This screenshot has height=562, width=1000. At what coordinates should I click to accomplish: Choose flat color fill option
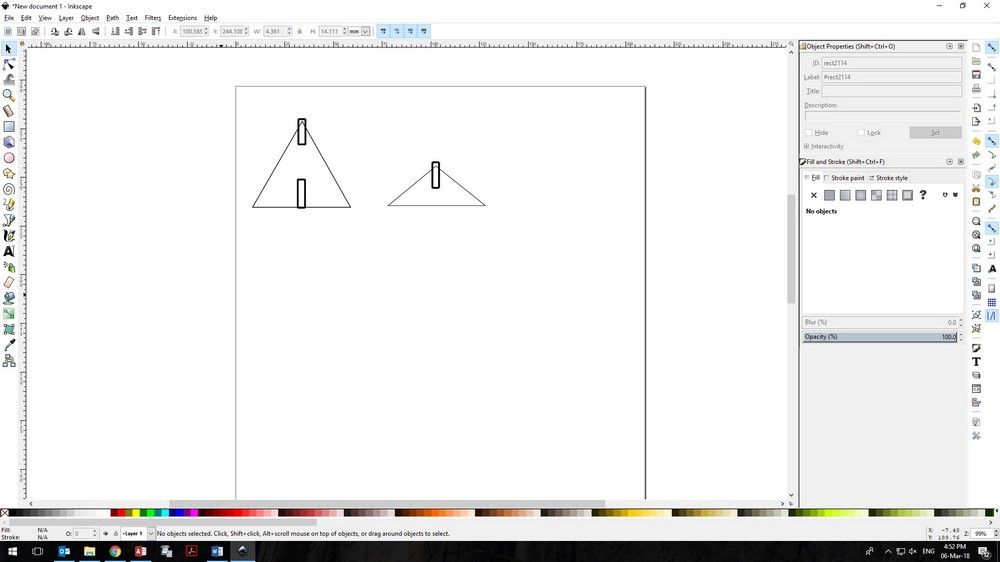pyautogui.click(x=829, y=195)
